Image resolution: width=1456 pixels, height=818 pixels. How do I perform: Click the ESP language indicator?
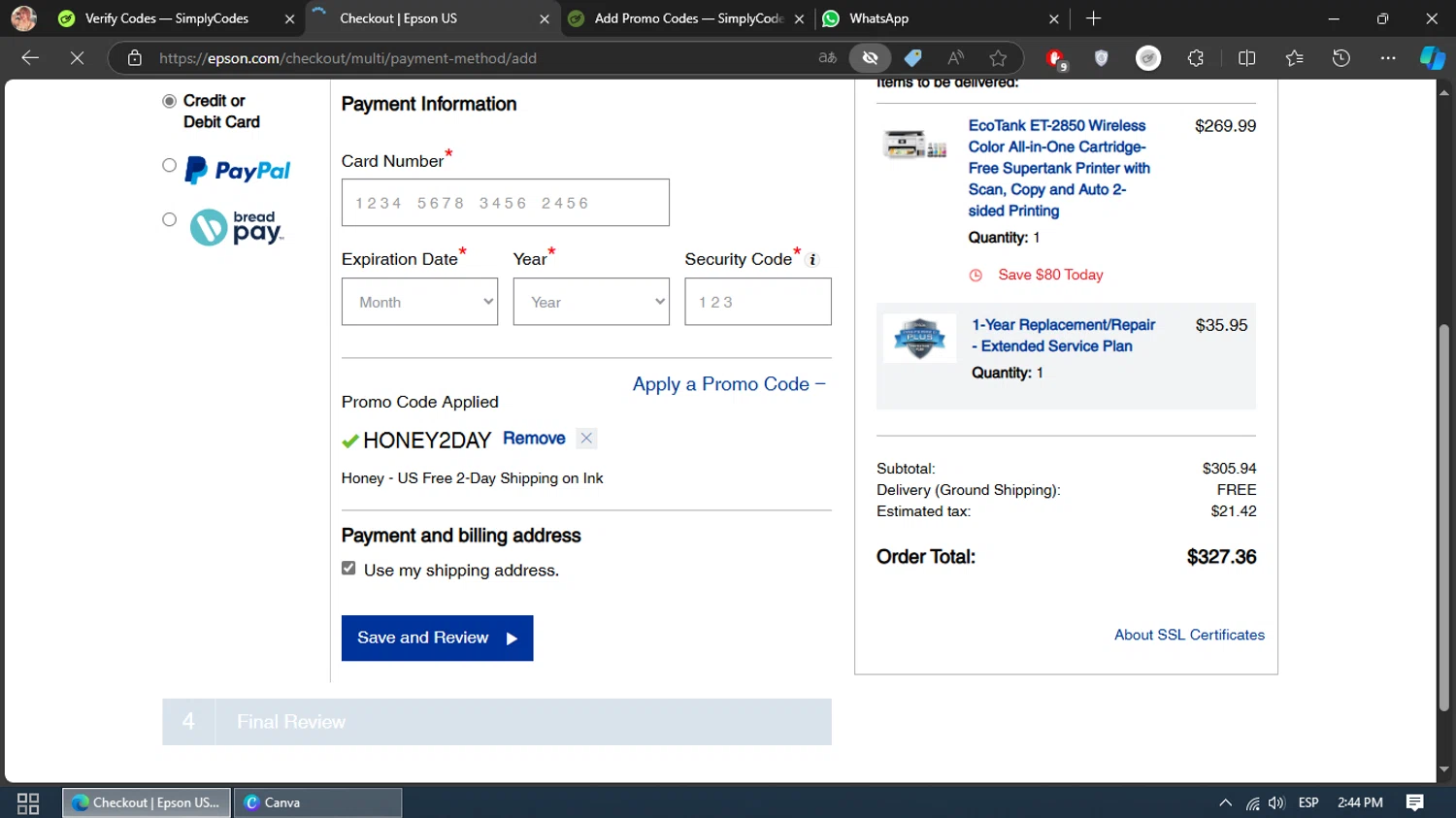[1308, 802]
